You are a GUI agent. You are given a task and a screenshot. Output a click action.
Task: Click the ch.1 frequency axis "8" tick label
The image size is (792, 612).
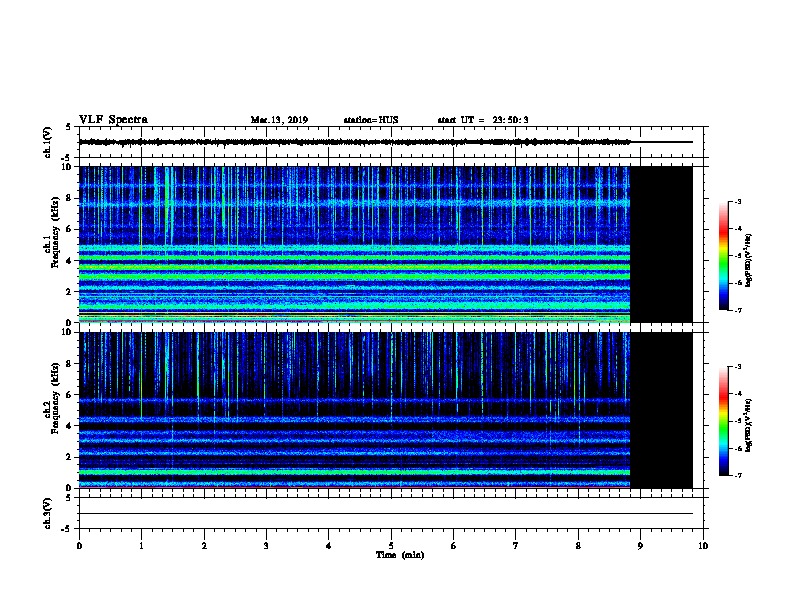tap(71, 198)
